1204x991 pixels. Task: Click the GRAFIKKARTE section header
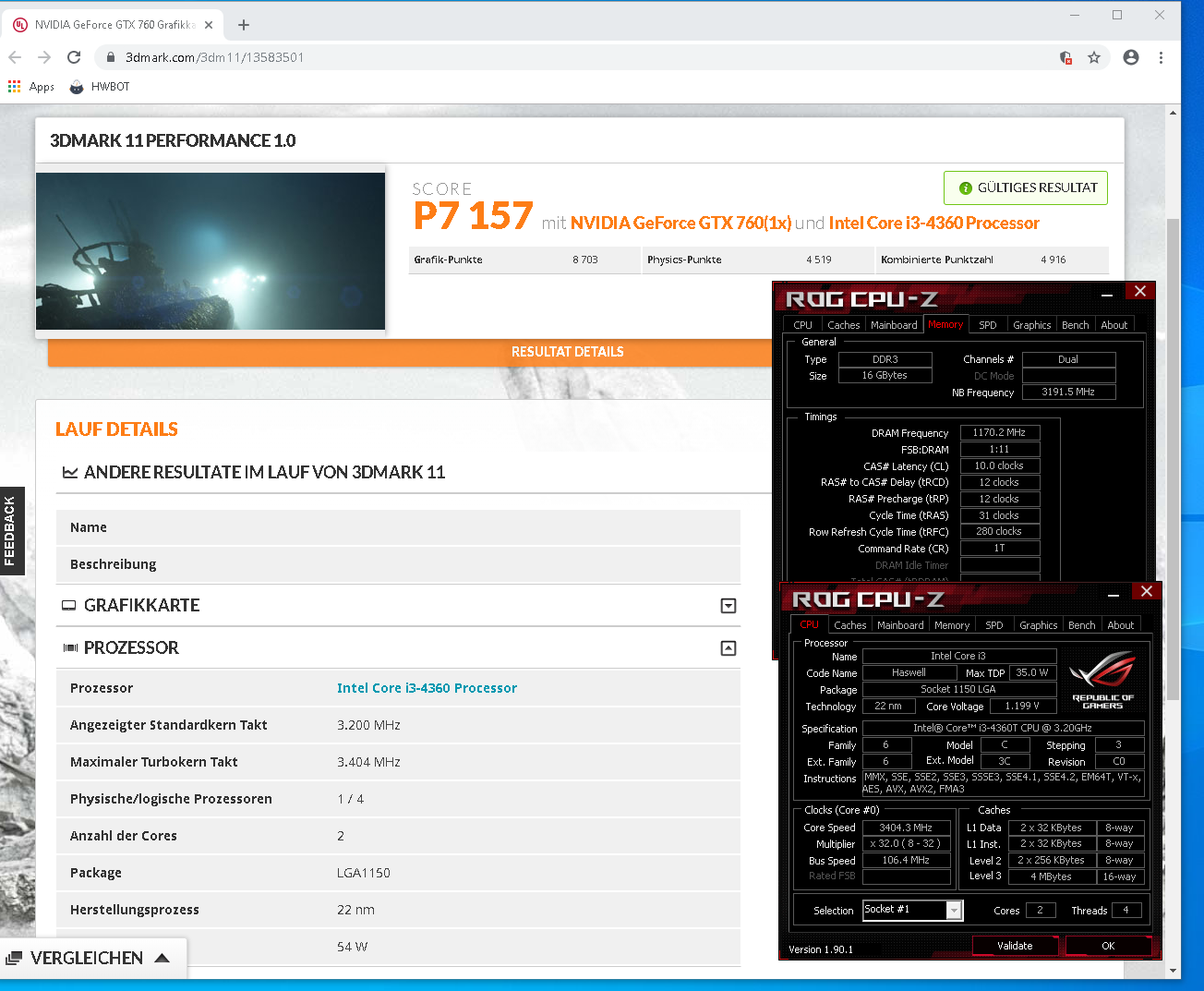tap(398, 606)
